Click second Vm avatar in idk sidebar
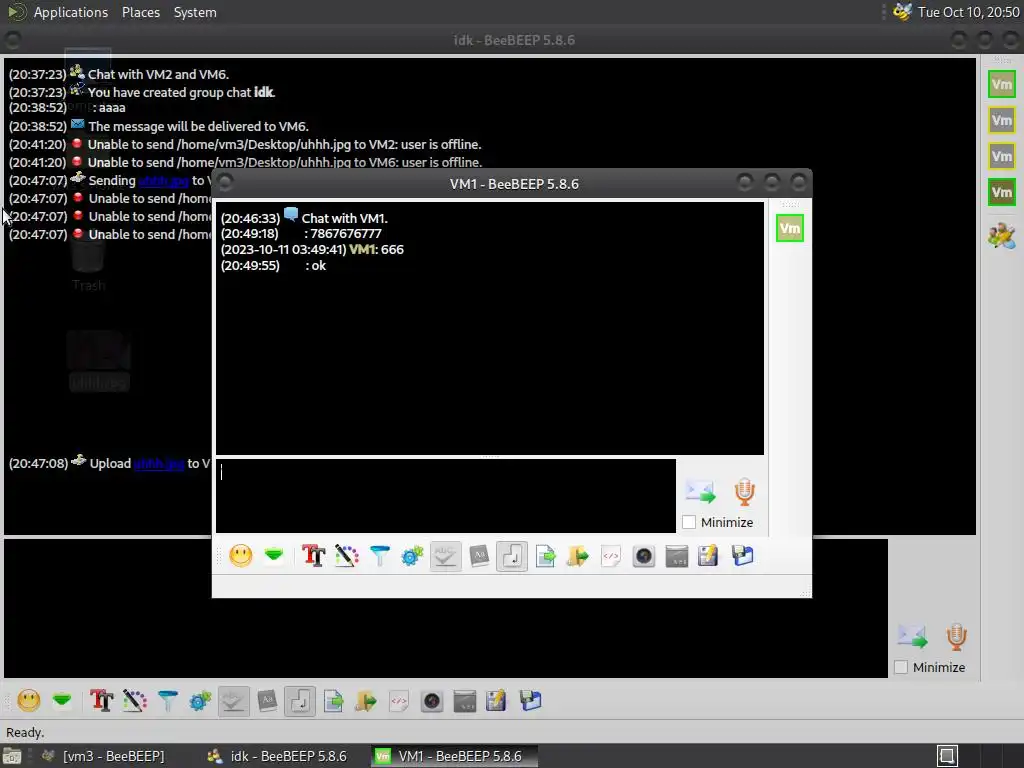The width and height of the screenshot is (1024, 768). click(x=1002, y=120)
